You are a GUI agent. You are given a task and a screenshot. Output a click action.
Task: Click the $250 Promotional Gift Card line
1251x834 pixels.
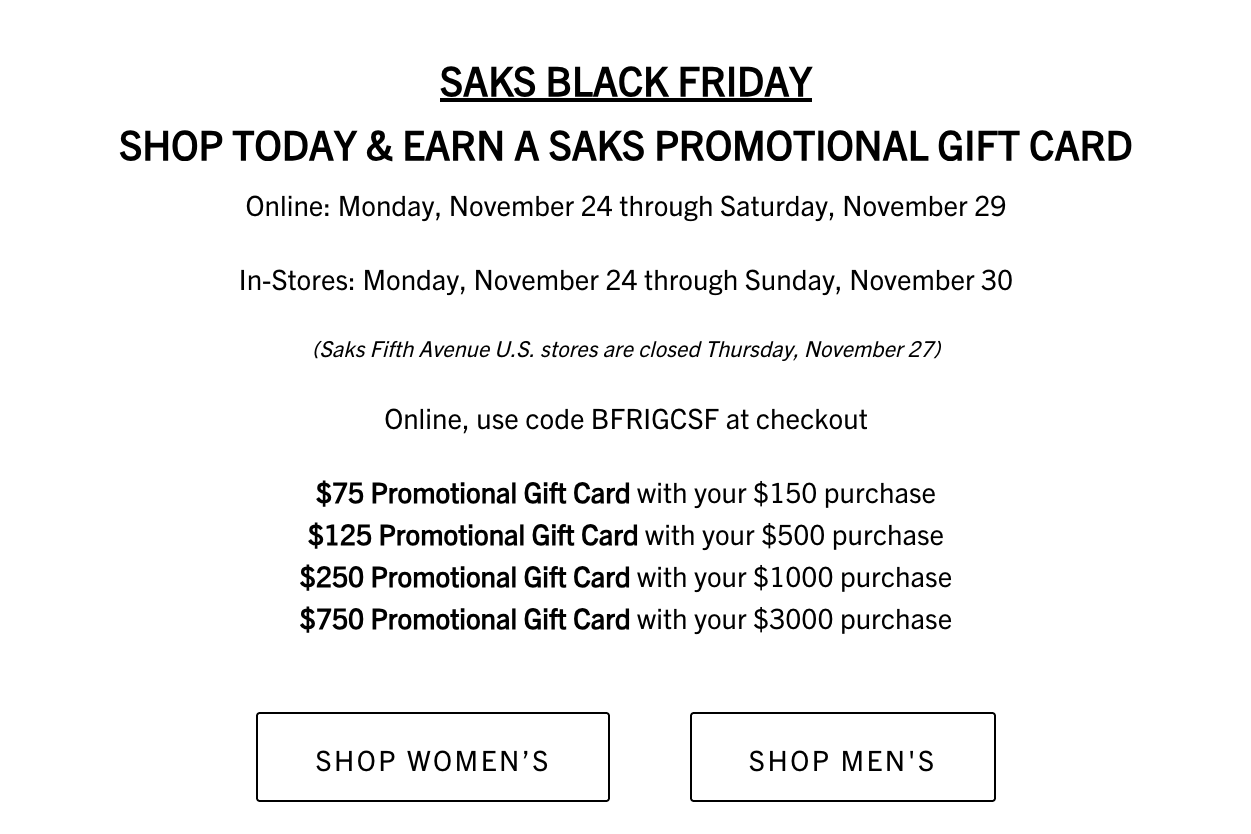pyautogui.click(x=625, y=577)
